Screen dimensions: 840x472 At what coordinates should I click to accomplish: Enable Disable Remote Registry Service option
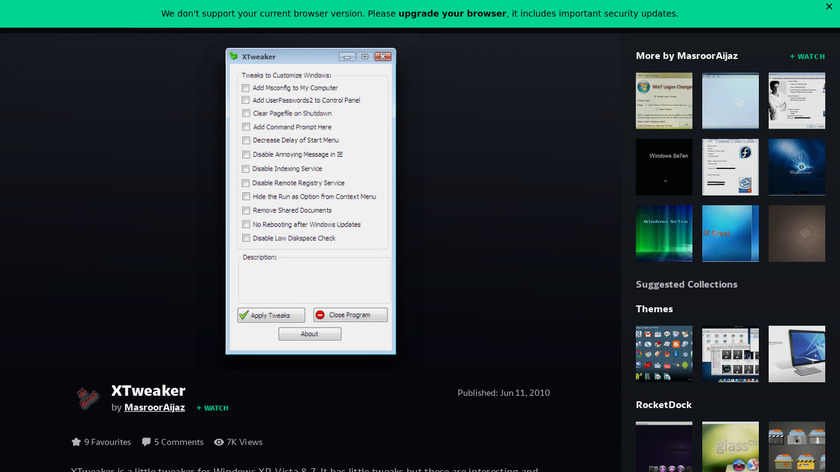(x=245, y=183)
